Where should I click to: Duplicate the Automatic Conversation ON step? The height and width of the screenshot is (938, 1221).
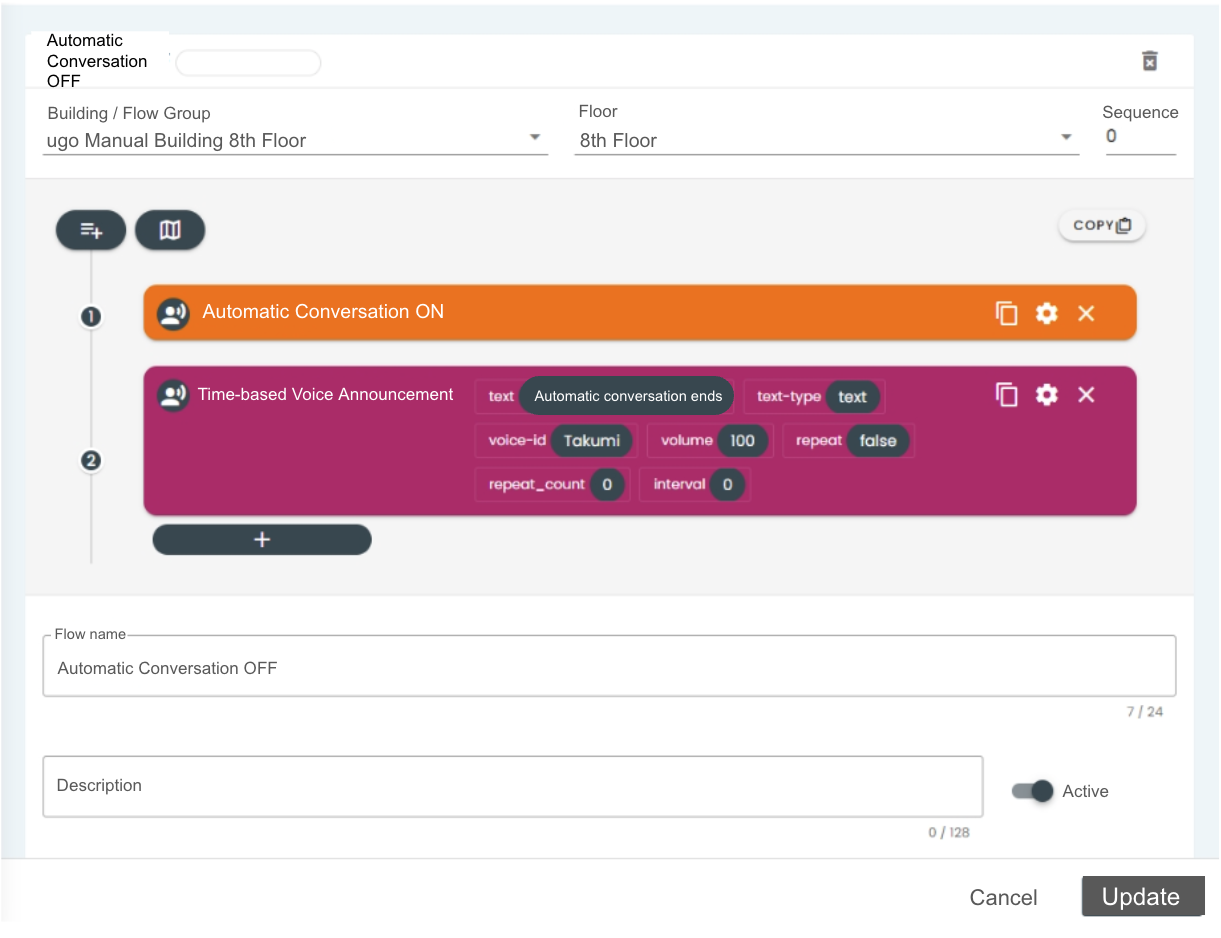click(1006, 313)
